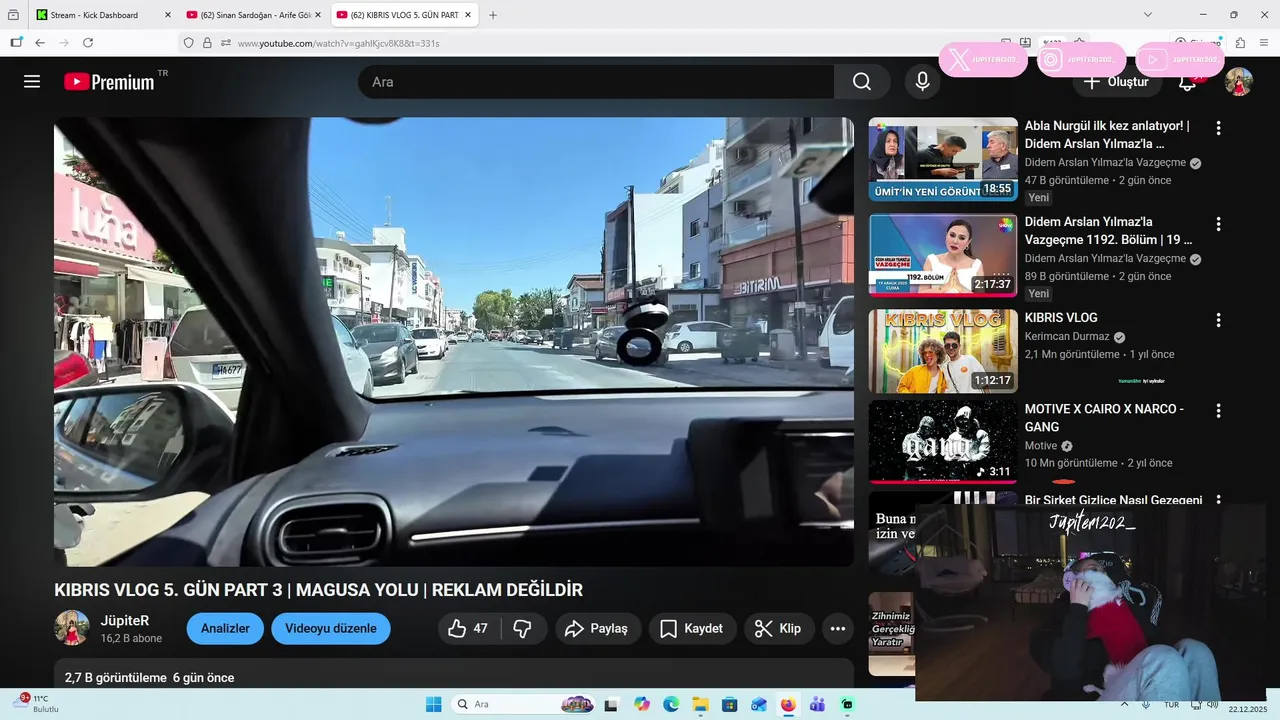Open Firefox application menu
This screenshot has width=1280, height=720.
pyautogui.click(x=1264, y=43)
